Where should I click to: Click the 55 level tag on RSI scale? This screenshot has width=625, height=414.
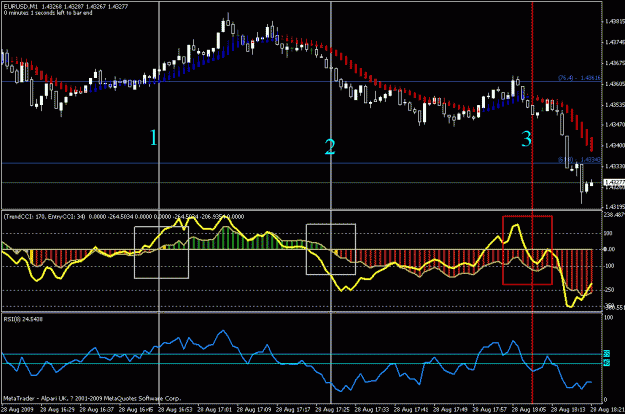[x=607, y=353]
